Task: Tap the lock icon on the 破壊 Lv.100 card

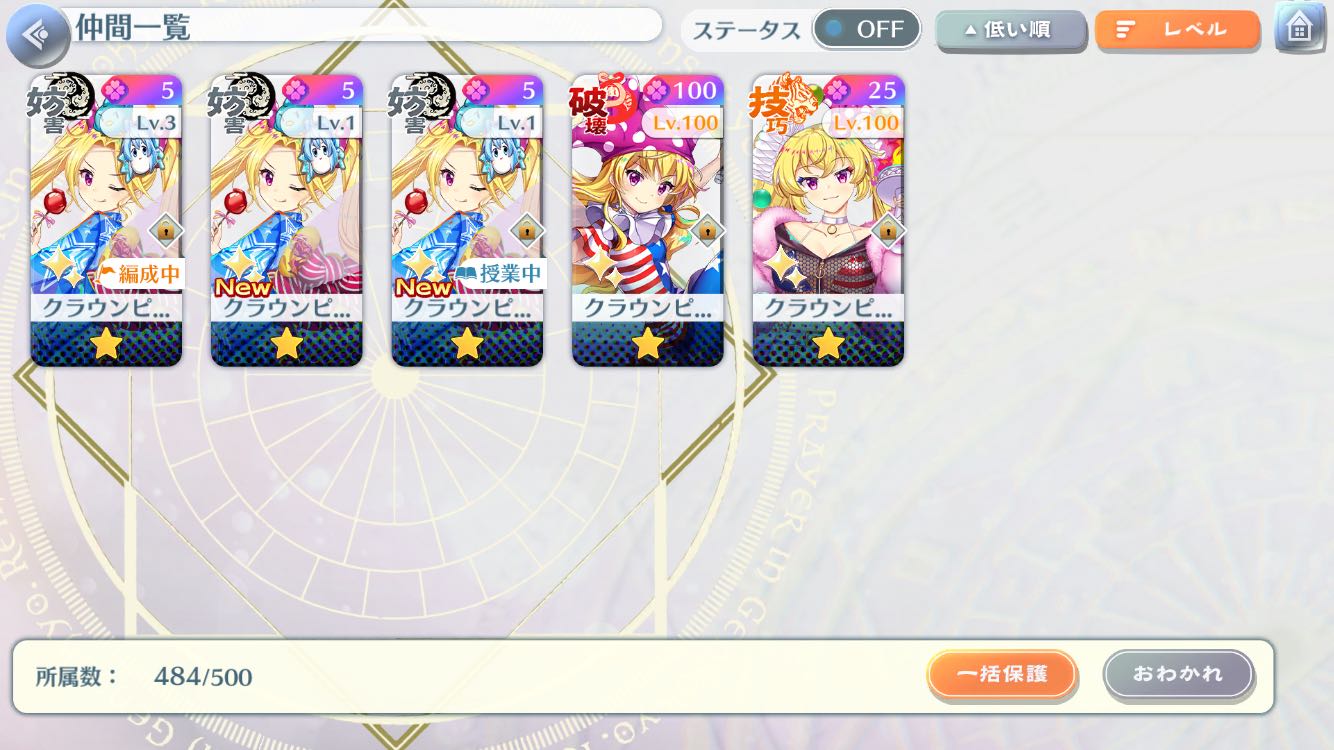Action: 708,231
